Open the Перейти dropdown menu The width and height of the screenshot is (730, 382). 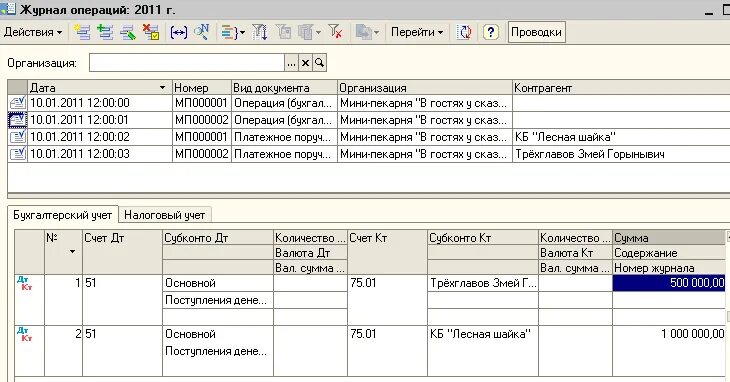coord(416,32)
